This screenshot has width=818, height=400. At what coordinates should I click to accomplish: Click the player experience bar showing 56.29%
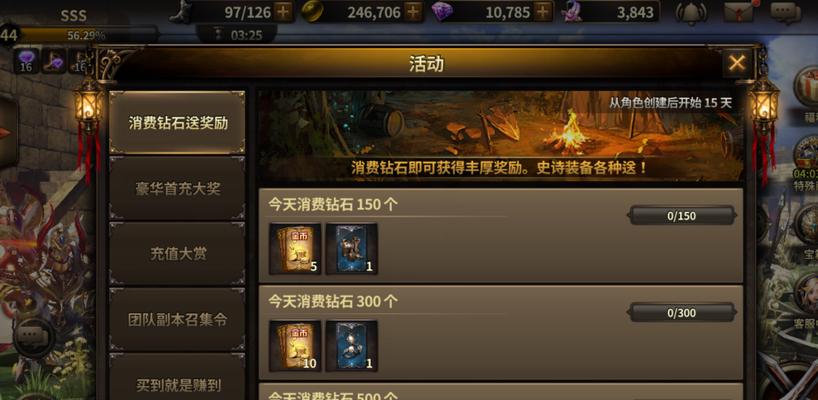coord(88,35)
